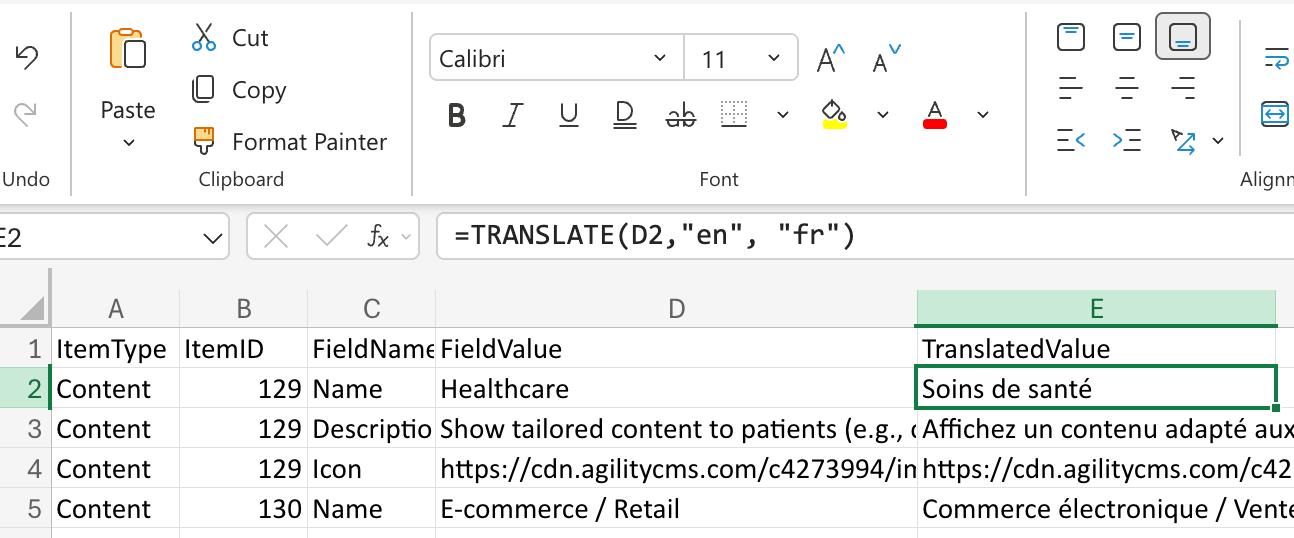1294x538 pixels.
Task: Click the cell with Soins de santé
Action: (x=1097, y=389)
